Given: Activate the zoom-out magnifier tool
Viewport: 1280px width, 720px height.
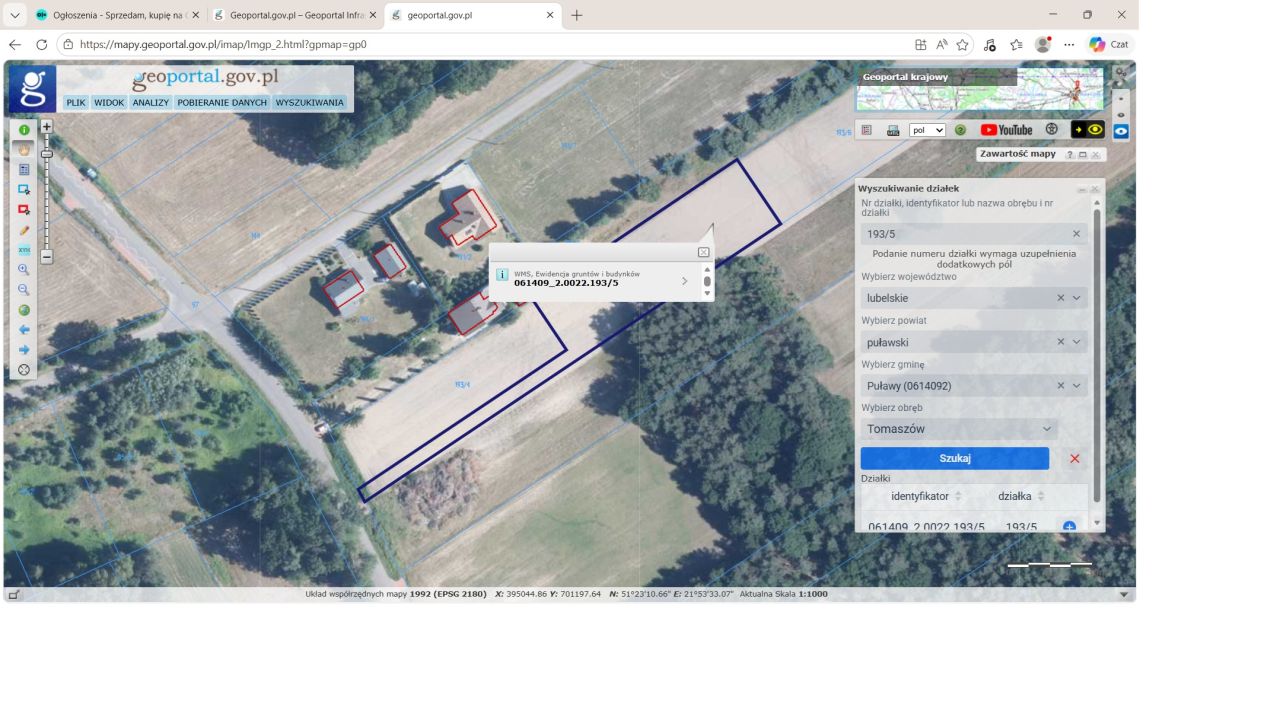Looking at the screenshot, I should pos(24,290).
